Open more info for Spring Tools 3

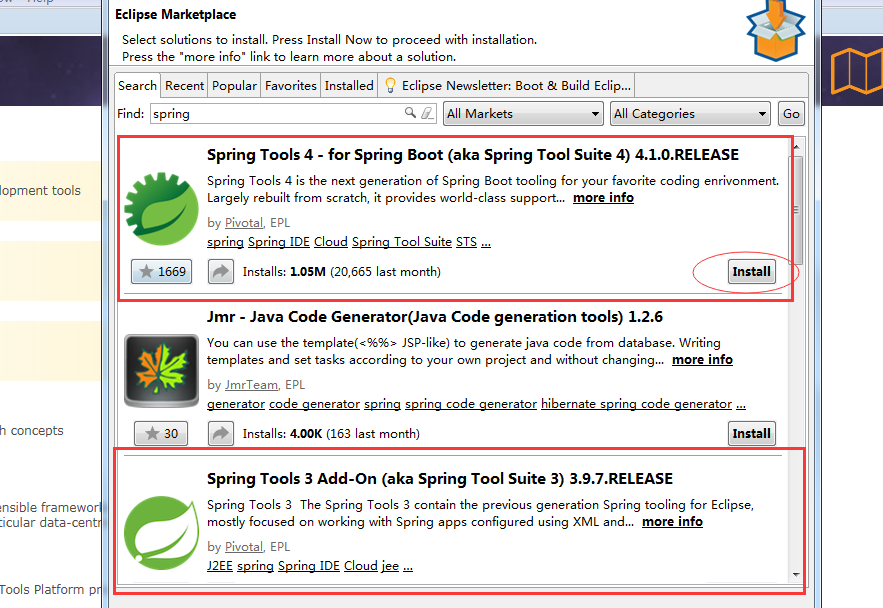tap(672, 521)
